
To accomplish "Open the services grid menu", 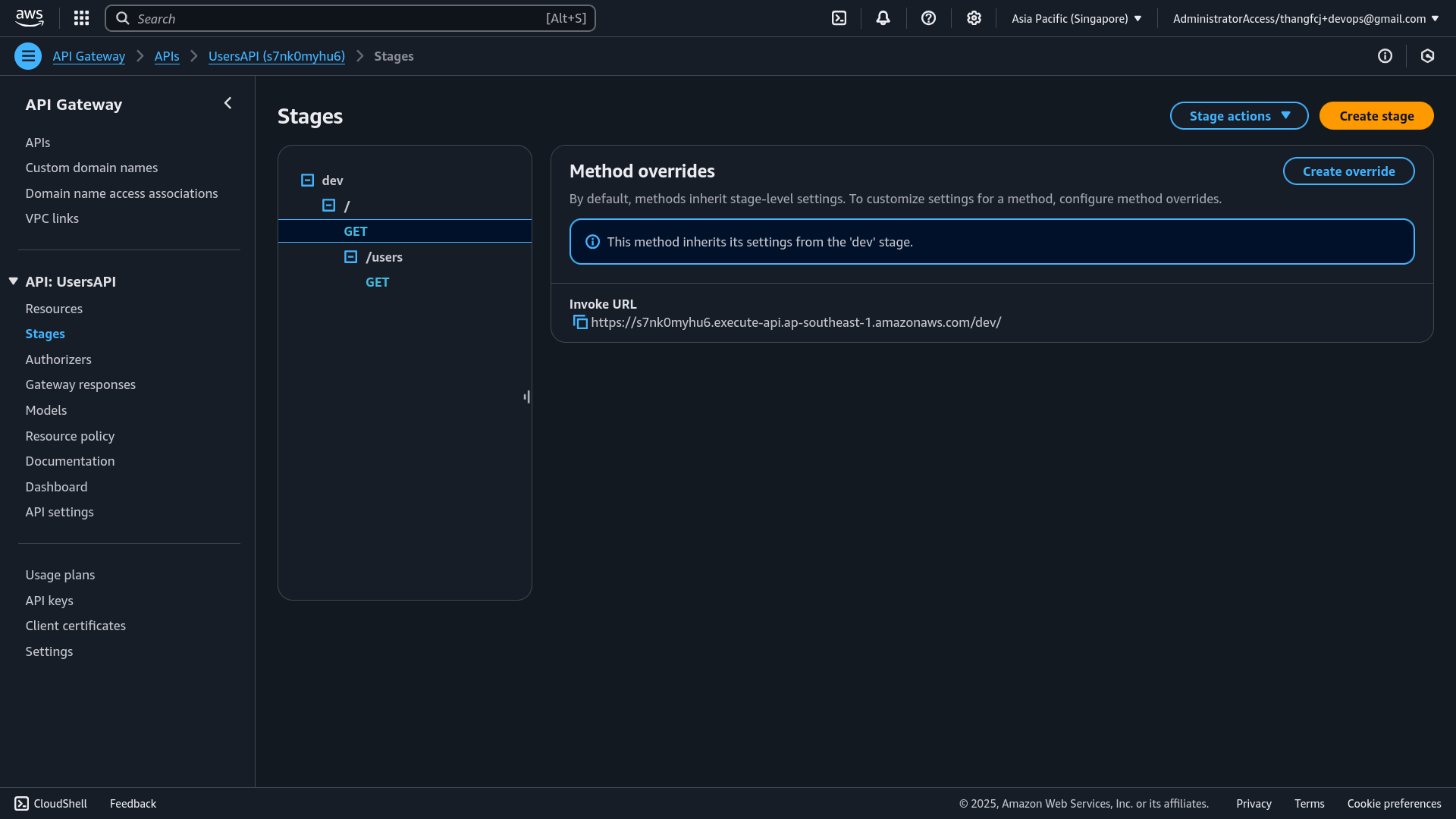I will [x=81, y=18].
